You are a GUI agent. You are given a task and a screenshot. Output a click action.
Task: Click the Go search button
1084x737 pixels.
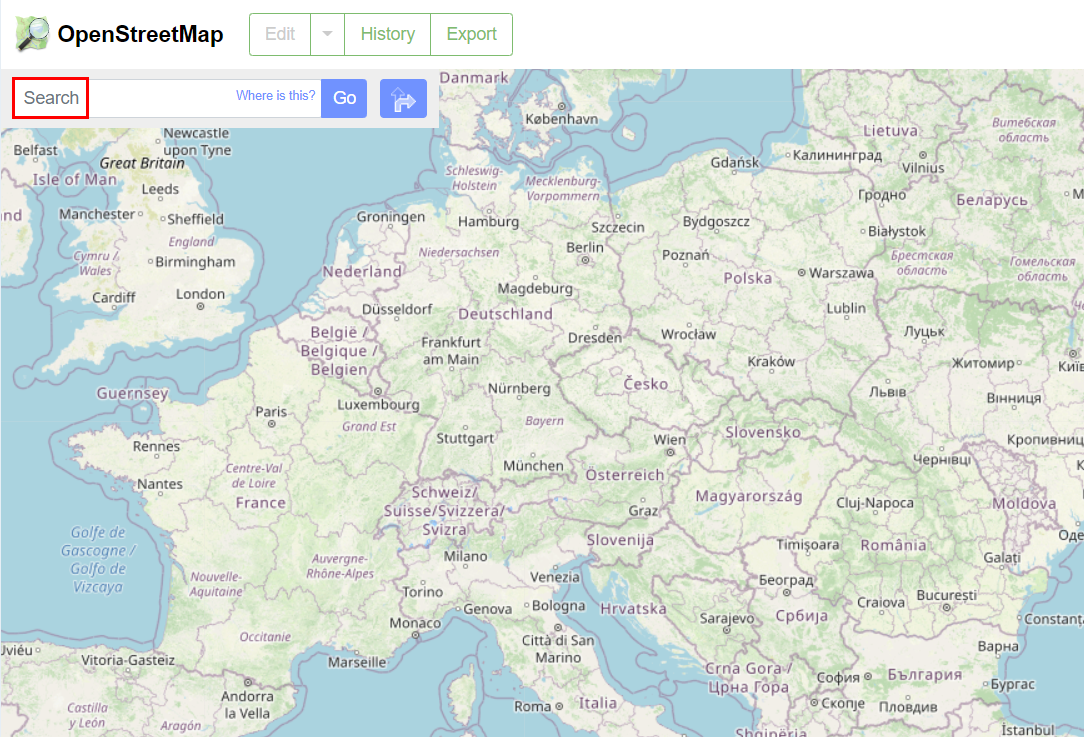click(x=344, y=98)
